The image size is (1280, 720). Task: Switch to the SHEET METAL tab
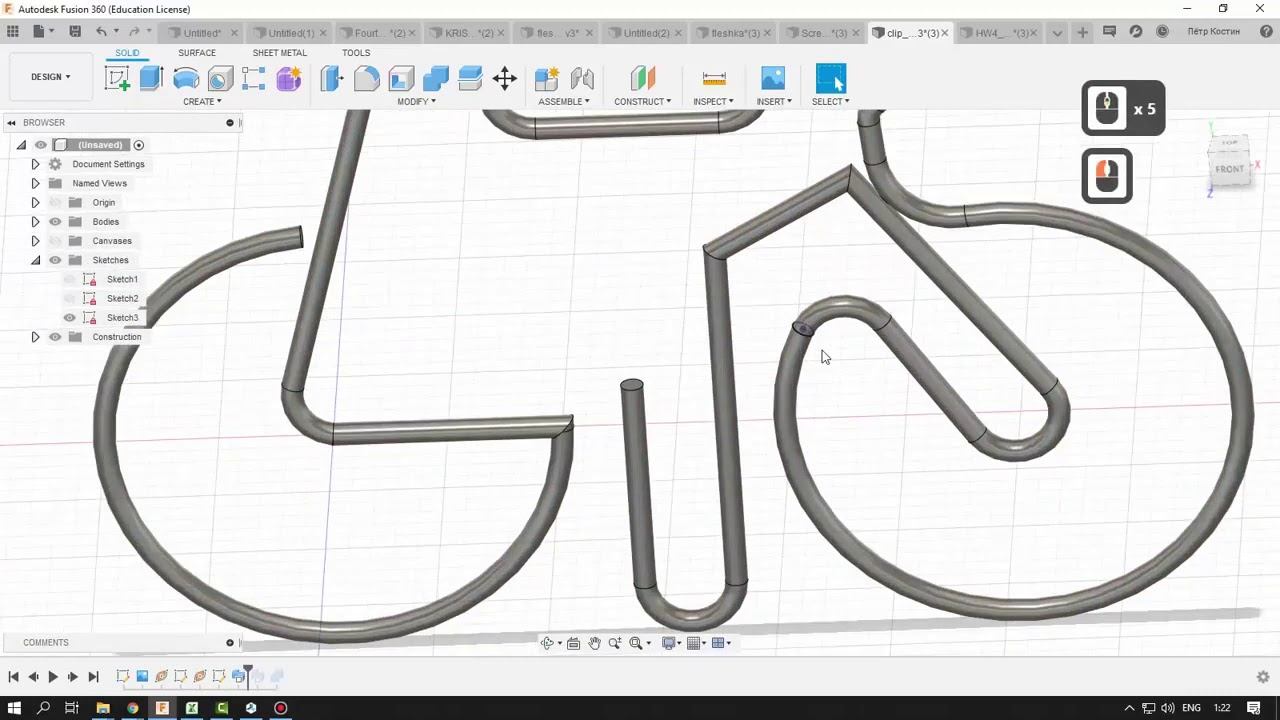(280, 53)
